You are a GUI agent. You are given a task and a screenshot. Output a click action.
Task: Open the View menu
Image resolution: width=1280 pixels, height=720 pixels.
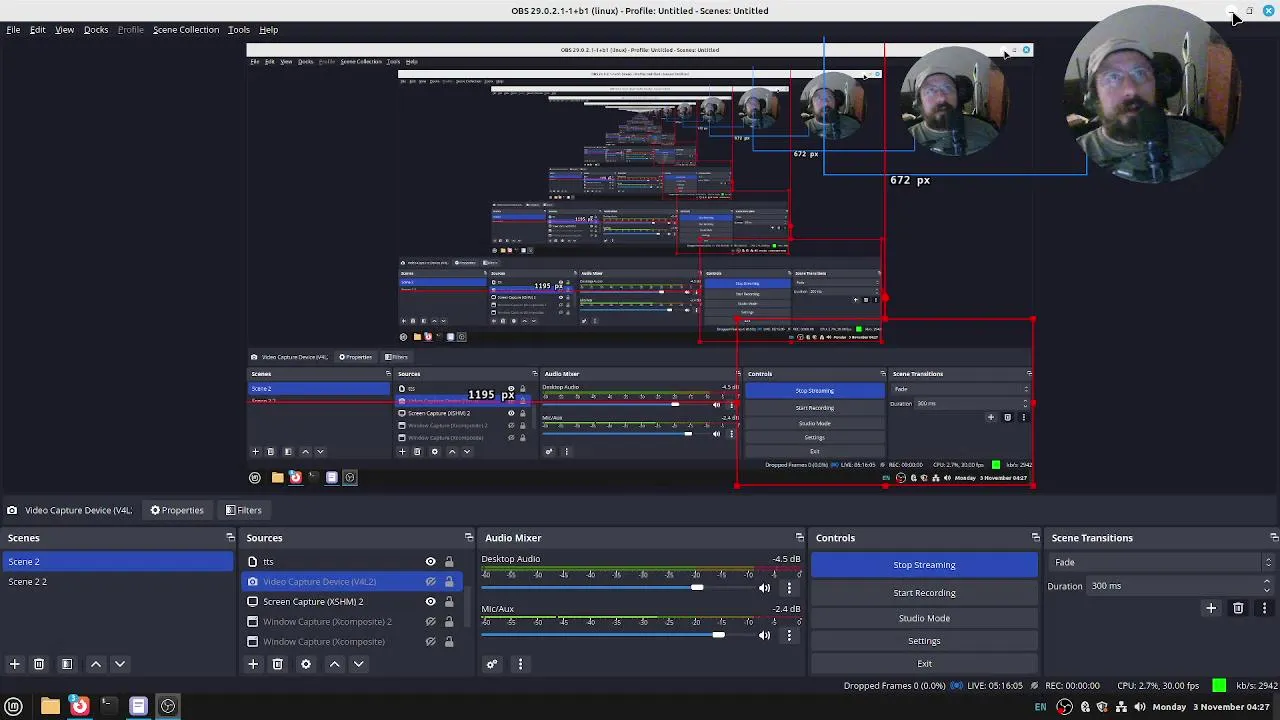64,30
